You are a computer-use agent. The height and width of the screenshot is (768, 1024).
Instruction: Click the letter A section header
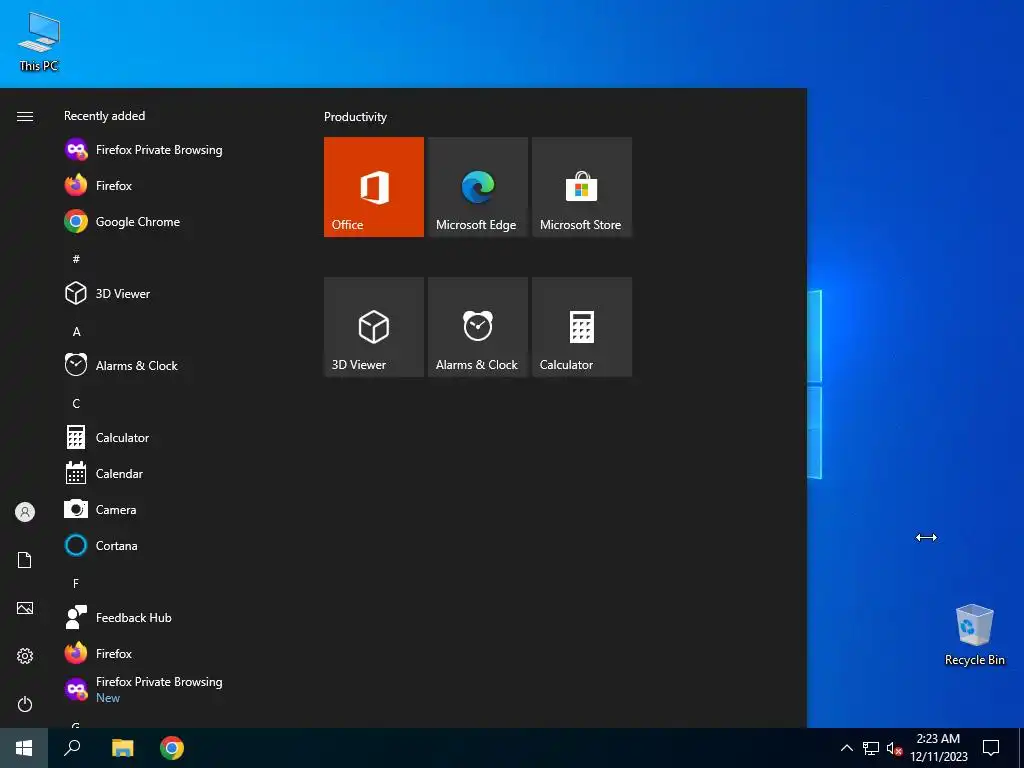(76, 331)
